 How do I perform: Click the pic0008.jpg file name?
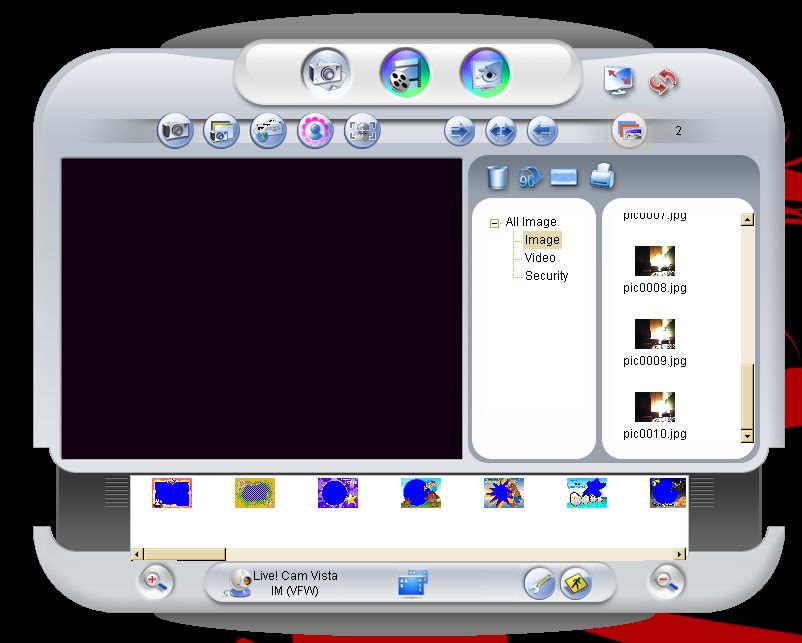655,288
